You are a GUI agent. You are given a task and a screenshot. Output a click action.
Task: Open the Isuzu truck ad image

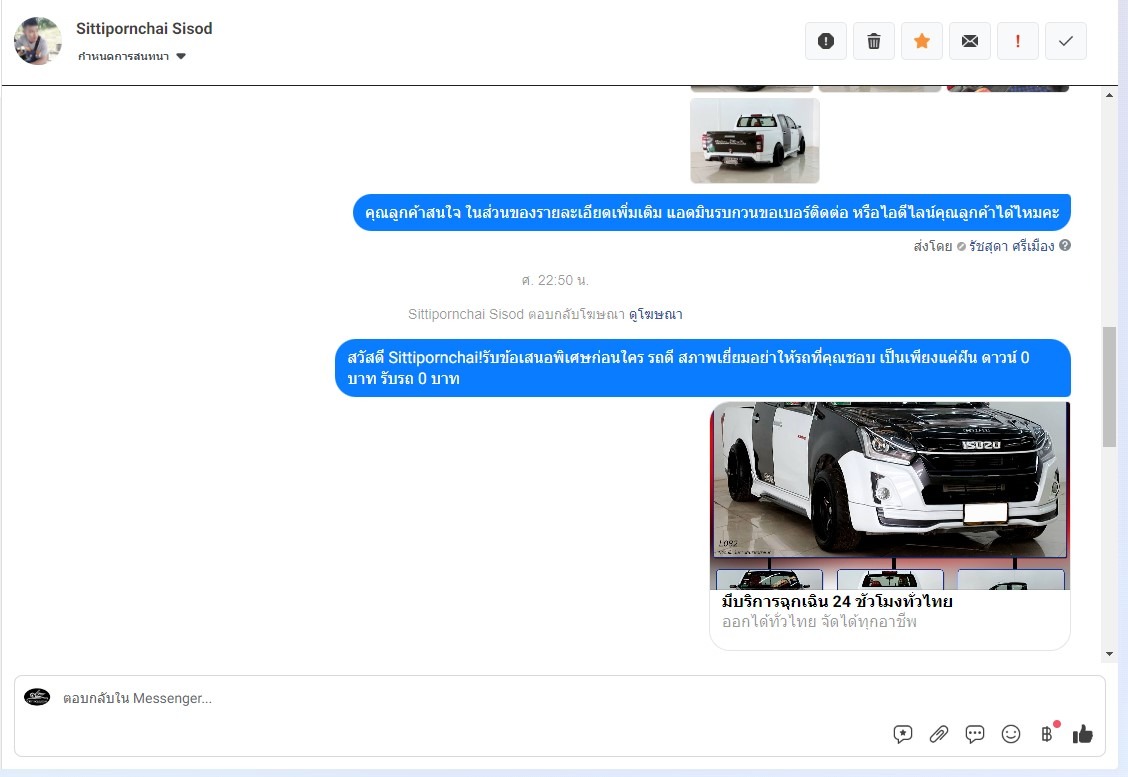(x=890, y=496)
